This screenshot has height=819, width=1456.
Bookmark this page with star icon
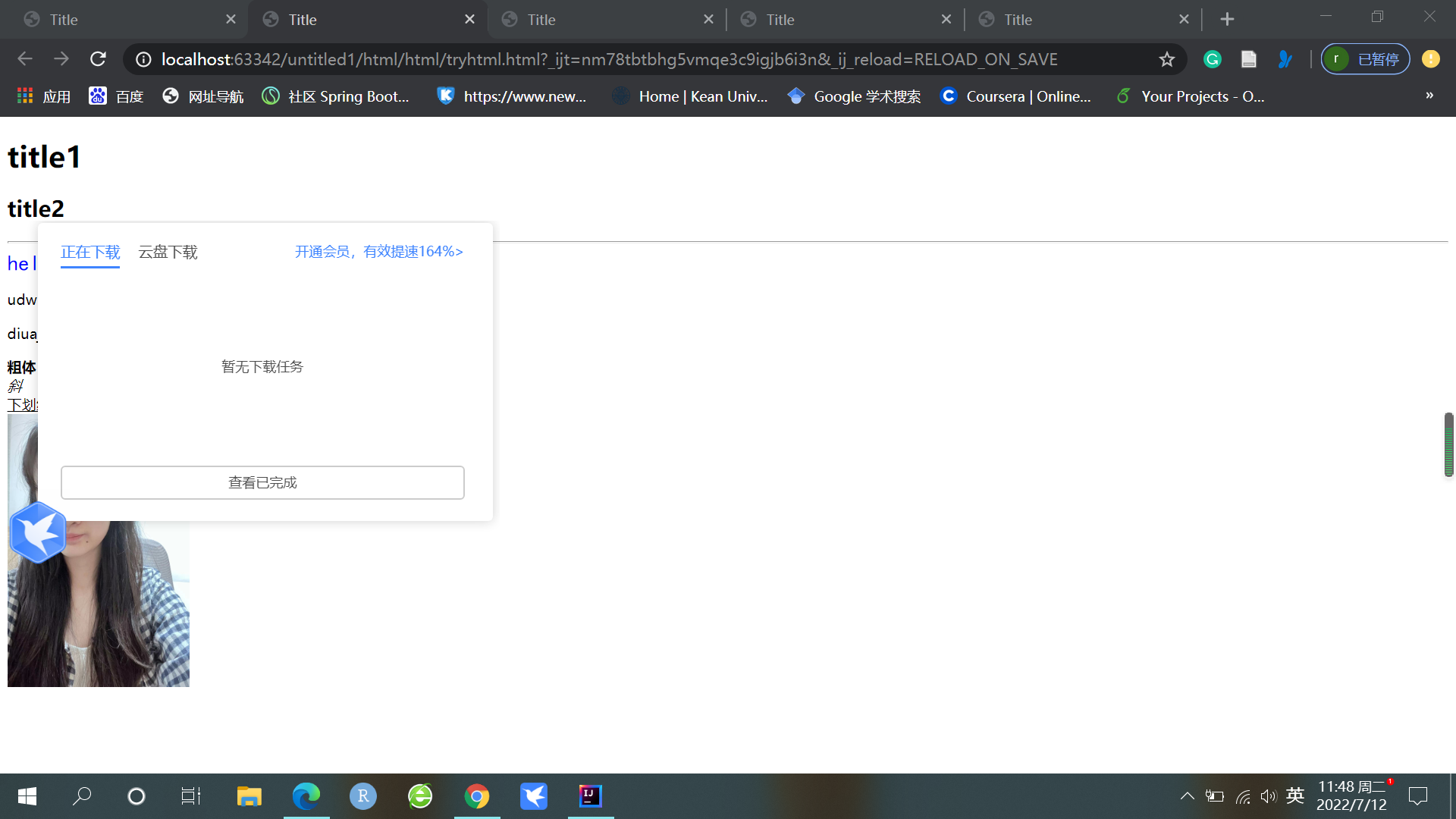click(1166, 59)
